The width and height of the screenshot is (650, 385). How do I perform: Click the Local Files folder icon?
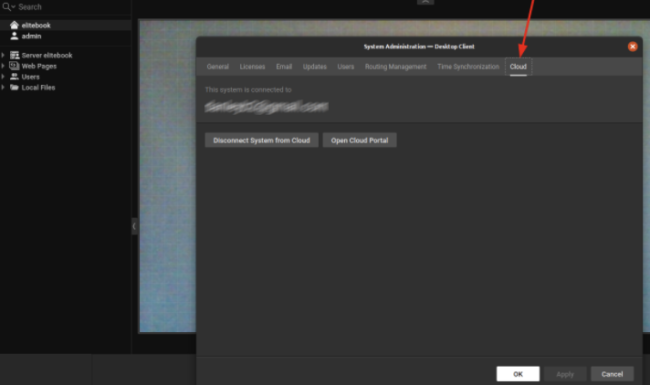point(15,87)
